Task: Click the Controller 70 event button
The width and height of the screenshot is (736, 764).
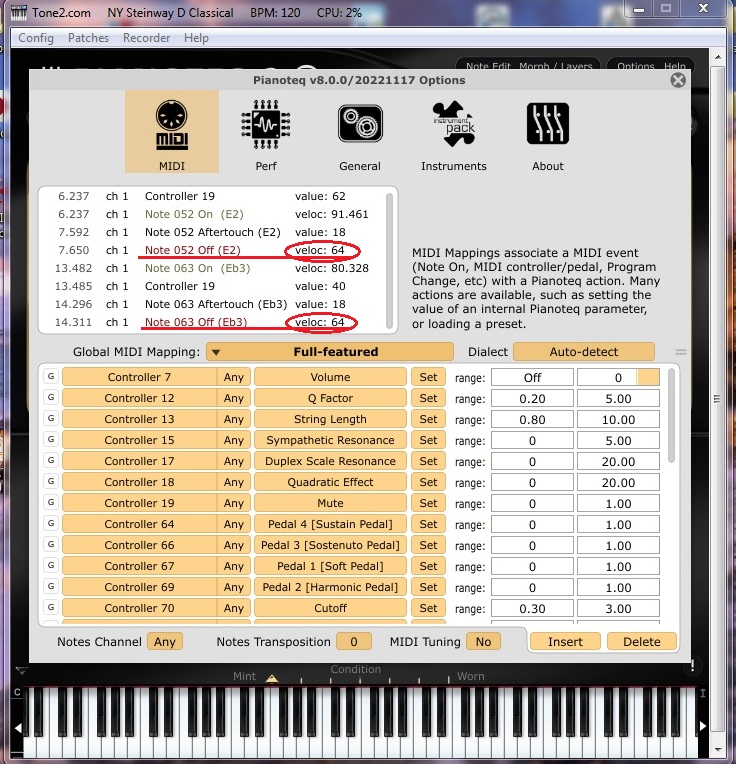Action: click(x=139, y=608)
